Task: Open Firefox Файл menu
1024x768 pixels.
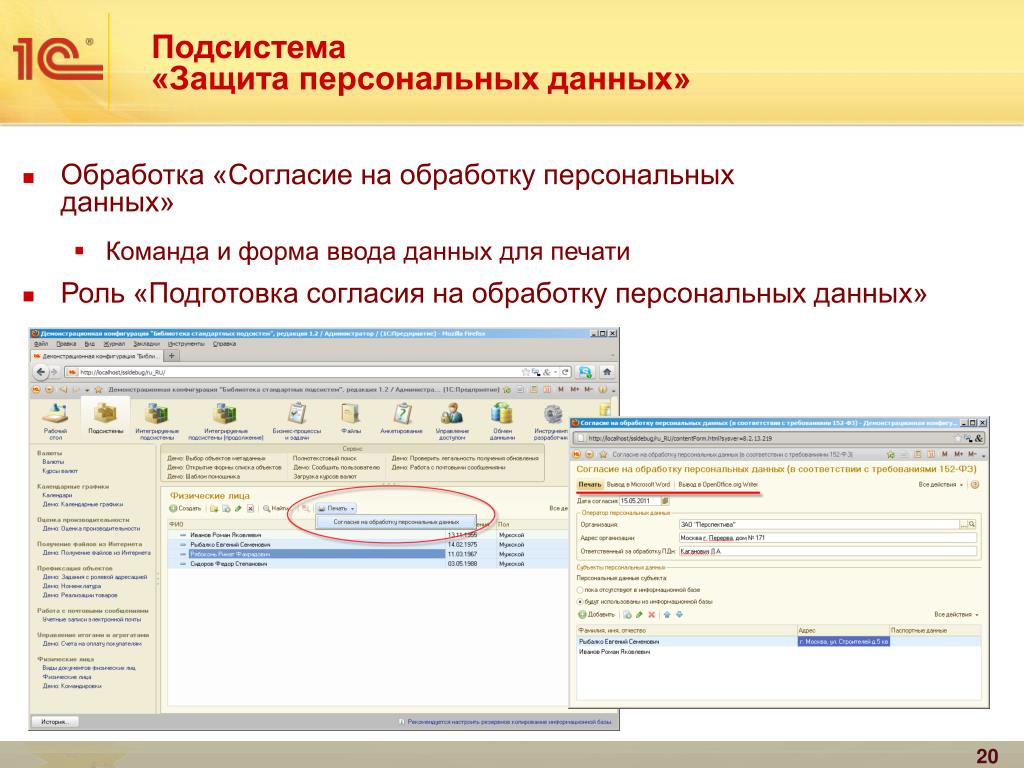Action: [40, 344]
